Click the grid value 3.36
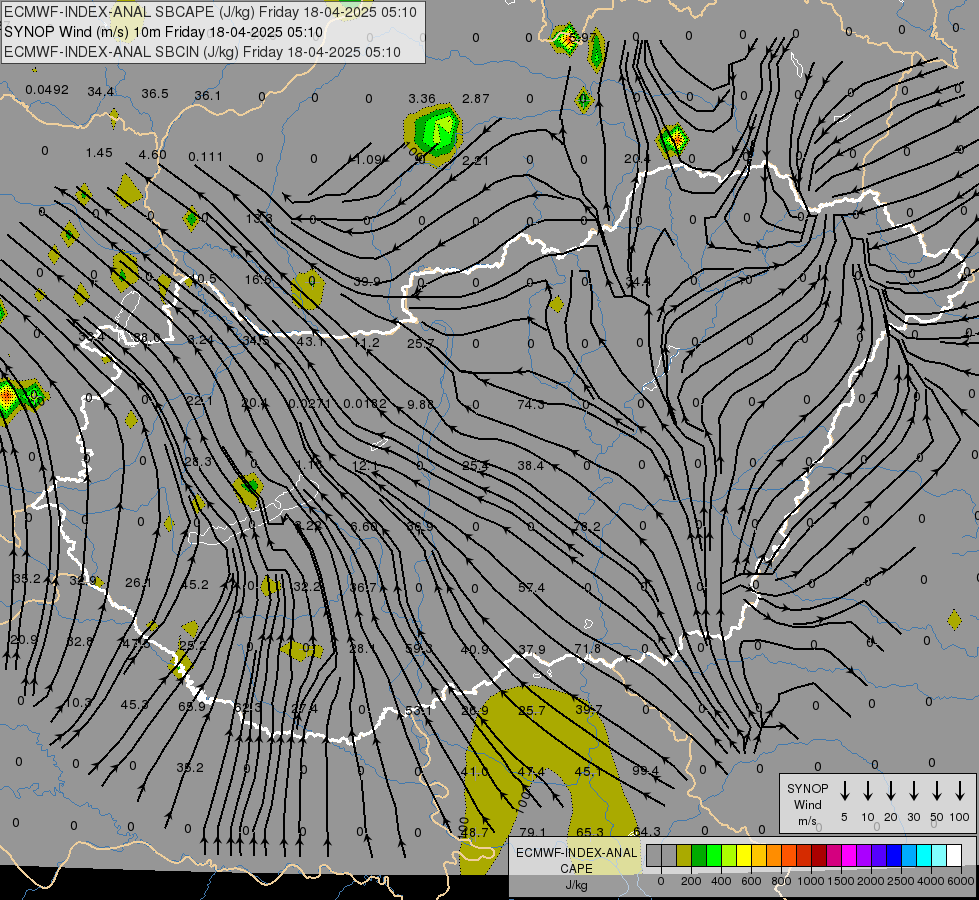The image size is (979, 900). click(422, 99)
